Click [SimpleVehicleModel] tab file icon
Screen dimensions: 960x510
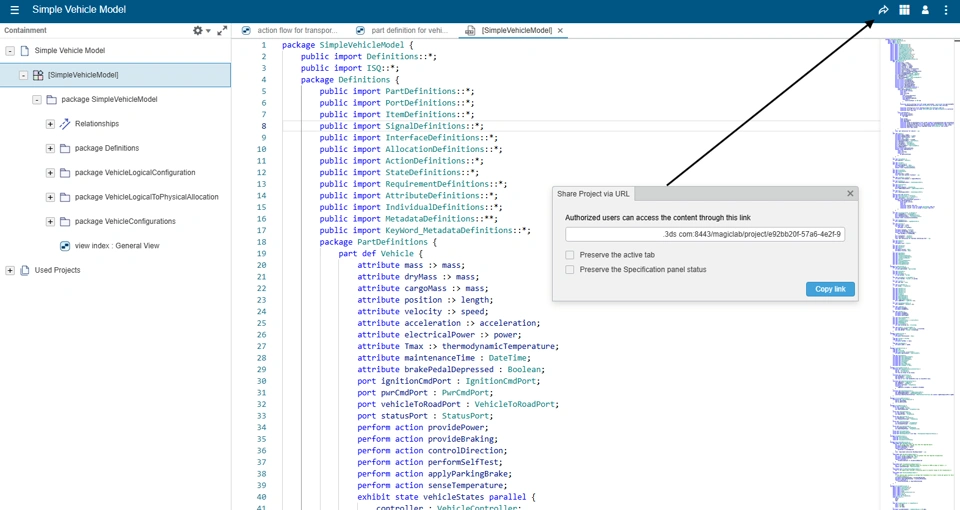pos(470,30)
